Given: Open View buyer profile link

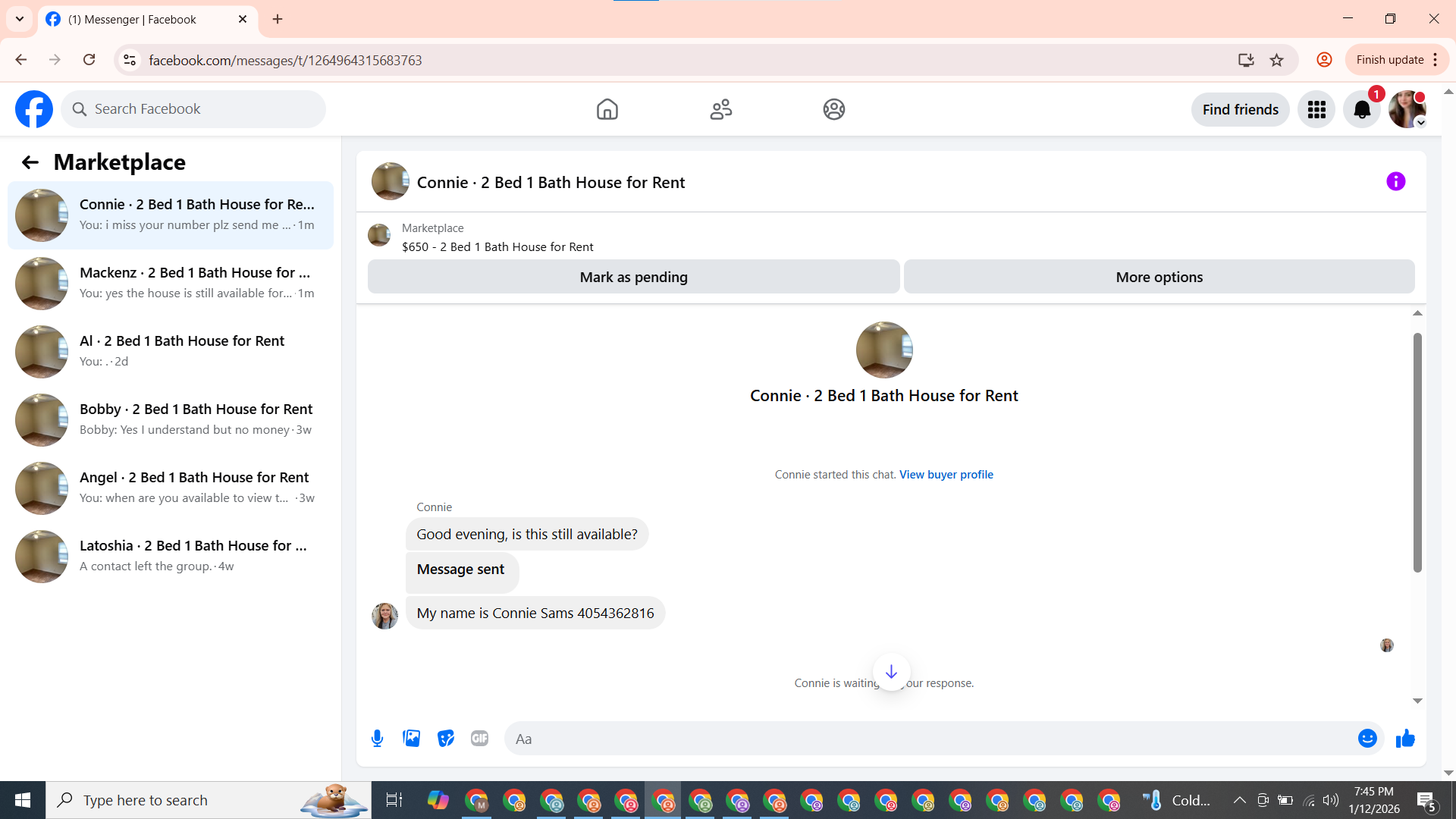Looking at the screenshot, I should point(946,475).
